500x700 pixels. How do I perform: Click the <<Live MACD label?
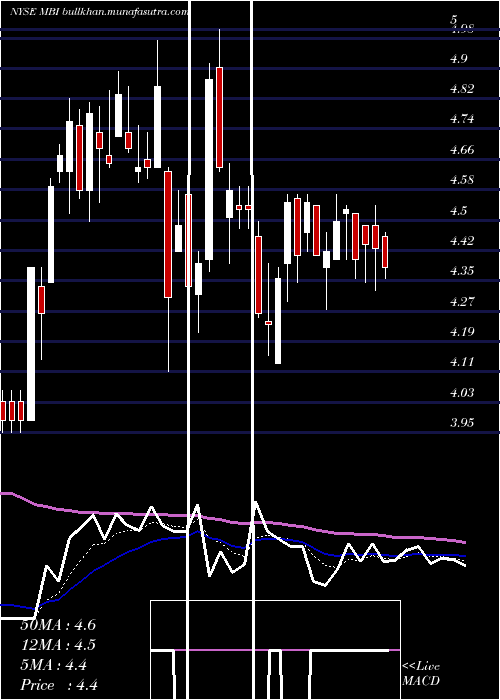pos(421,674)
